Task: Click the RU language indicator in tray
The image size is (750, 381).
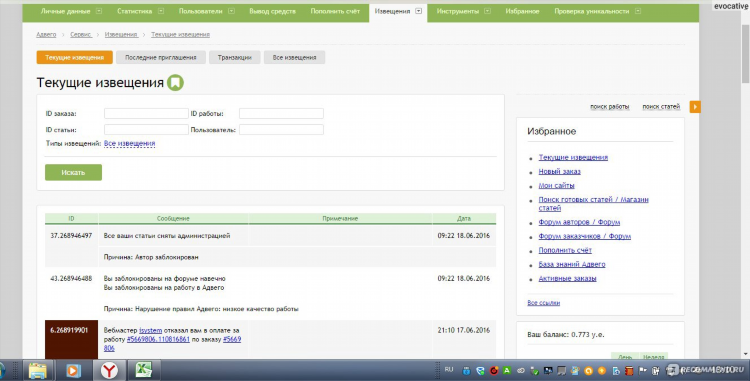Action: coord(449,370)
